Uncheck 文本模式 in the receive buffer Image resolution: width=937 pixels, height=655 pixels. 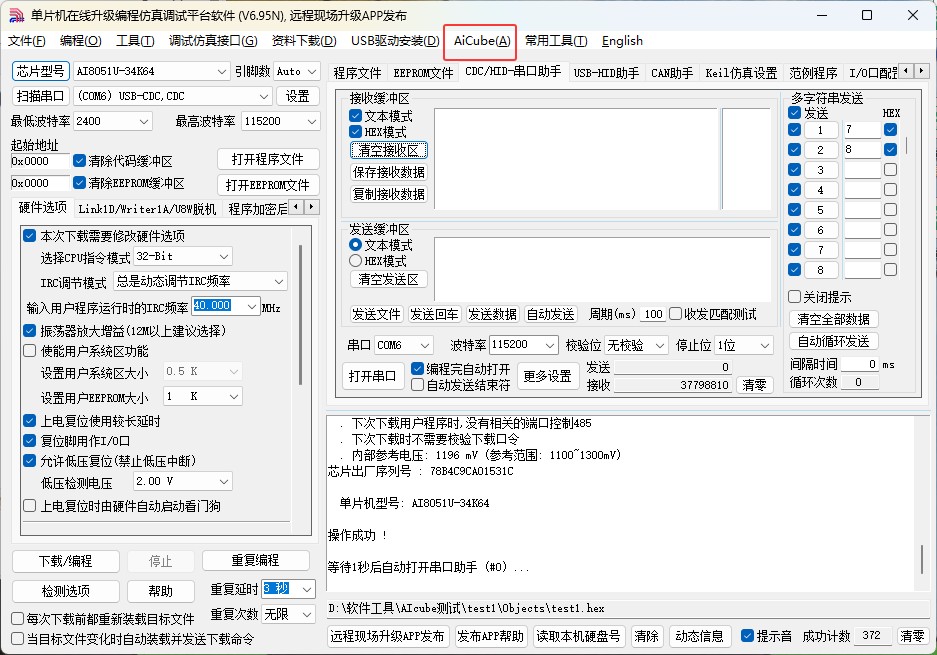(x=356, y=116)
